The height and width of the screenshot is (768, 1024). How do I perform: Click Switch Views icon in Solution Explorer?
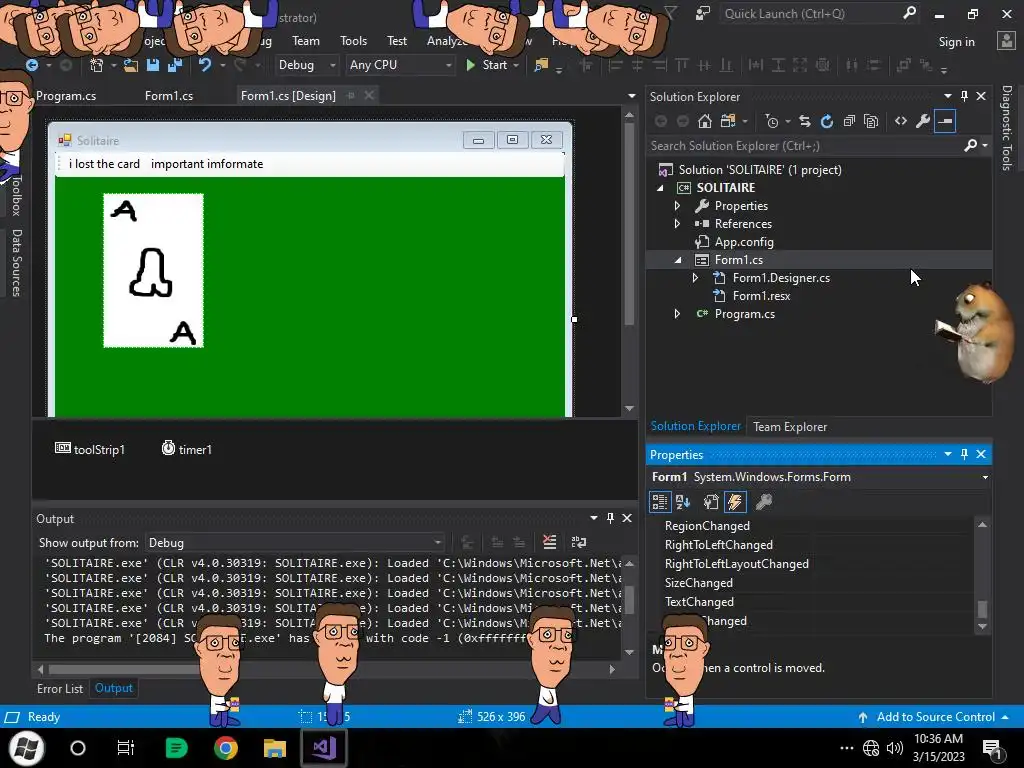click(728, 121)
